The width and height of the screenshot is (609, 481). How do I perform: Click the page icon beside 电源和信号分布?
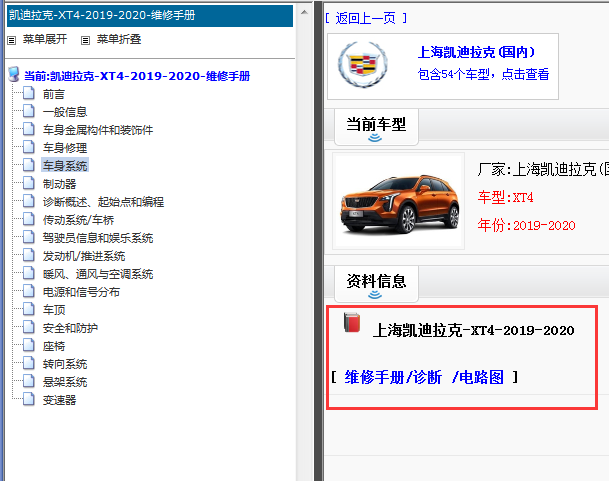tap(29, 291)
